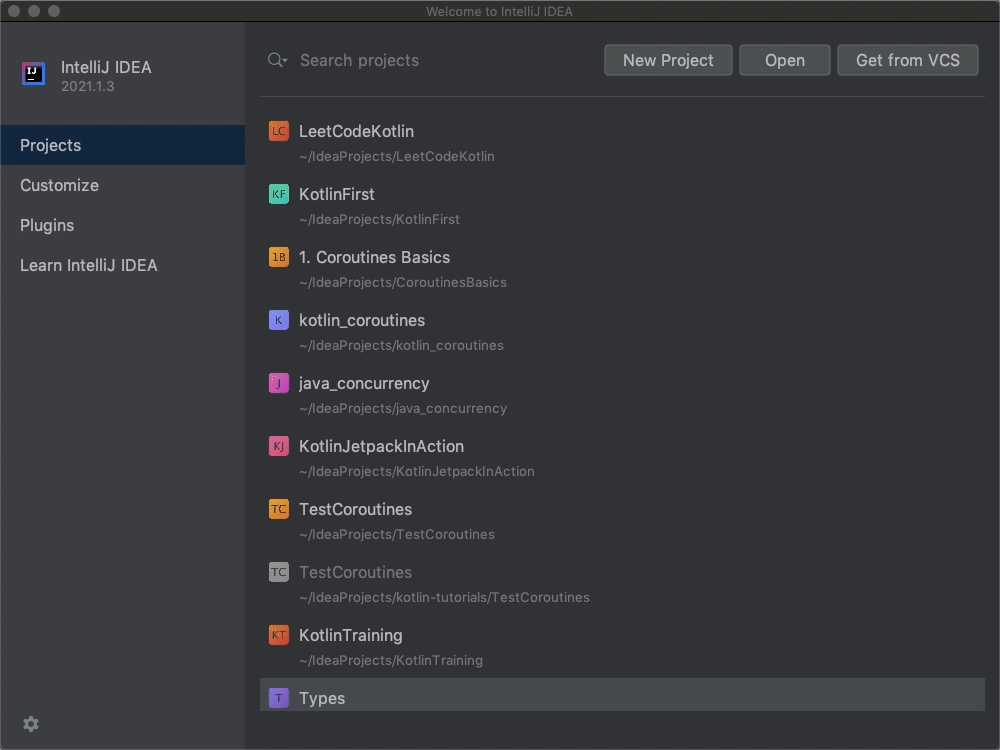1000x750 pixels.
Task: Click the Open button
Action: (784, 60)
